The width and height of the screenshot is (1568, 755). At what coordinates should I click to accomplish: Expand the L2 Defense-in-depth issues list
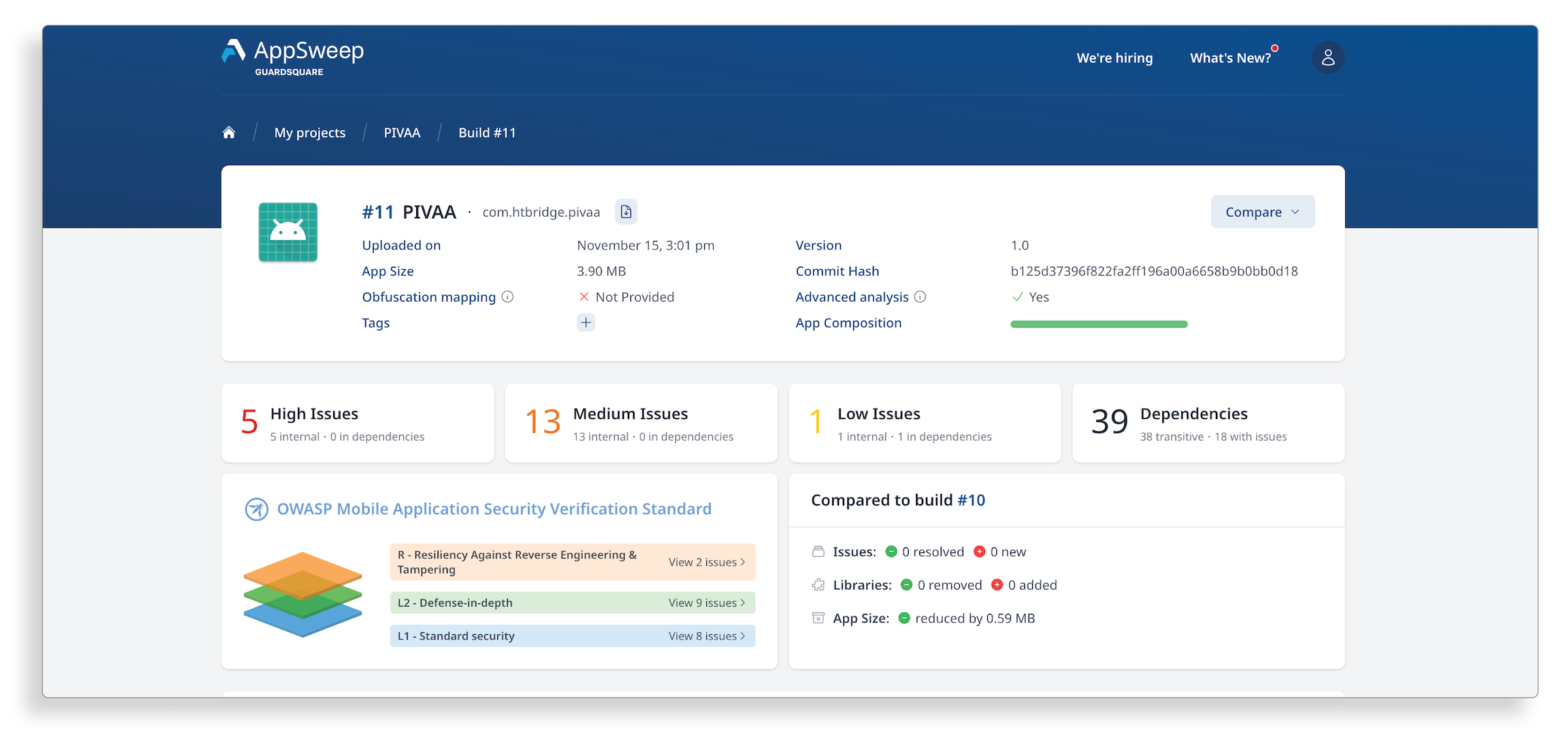706,602
